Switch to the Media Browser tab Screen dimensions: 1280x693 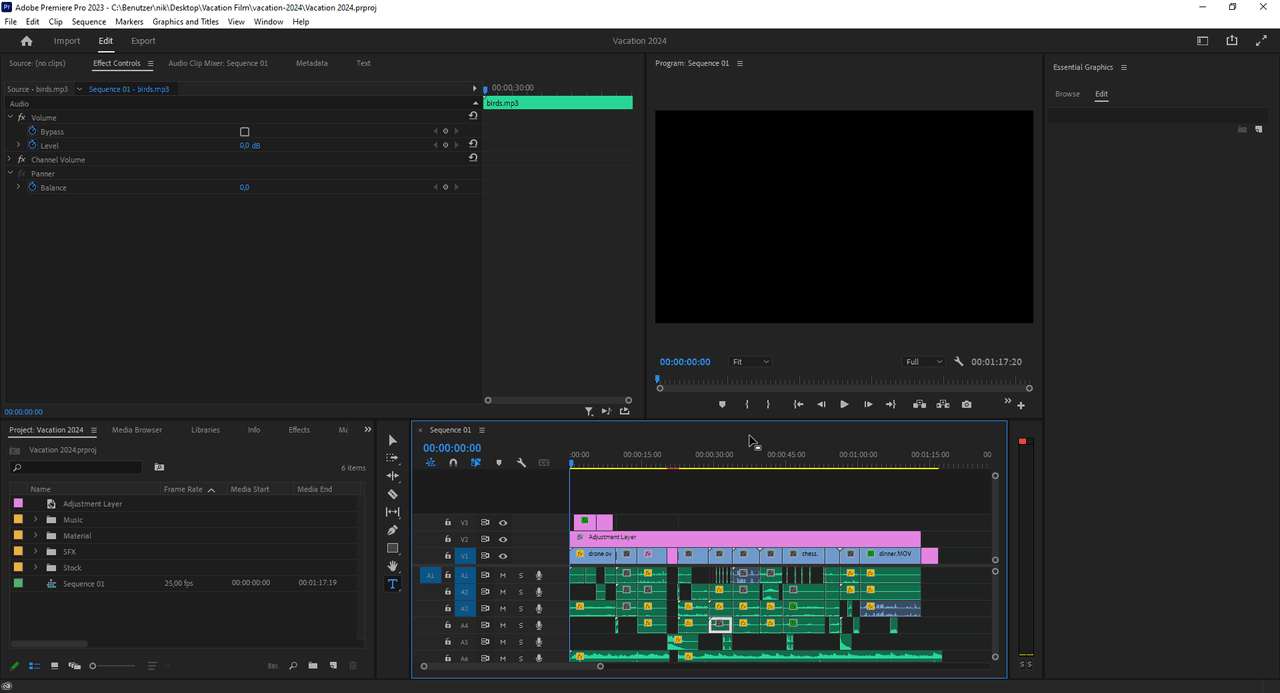[x=137, y=430]
